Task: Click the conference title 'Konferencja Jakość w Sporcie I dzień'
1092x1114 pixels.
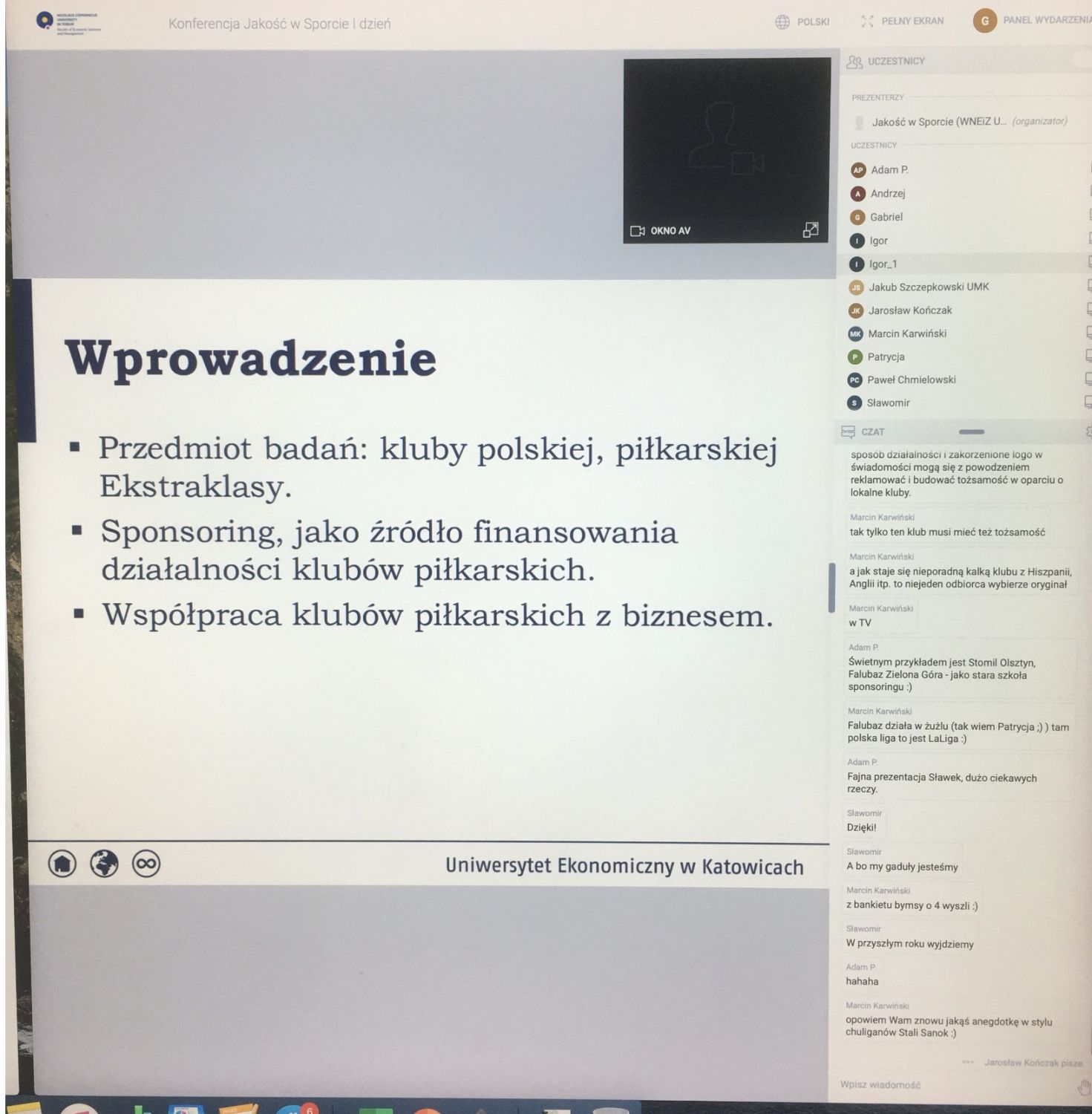Action: pyautogui.click(x=279, y=24)
